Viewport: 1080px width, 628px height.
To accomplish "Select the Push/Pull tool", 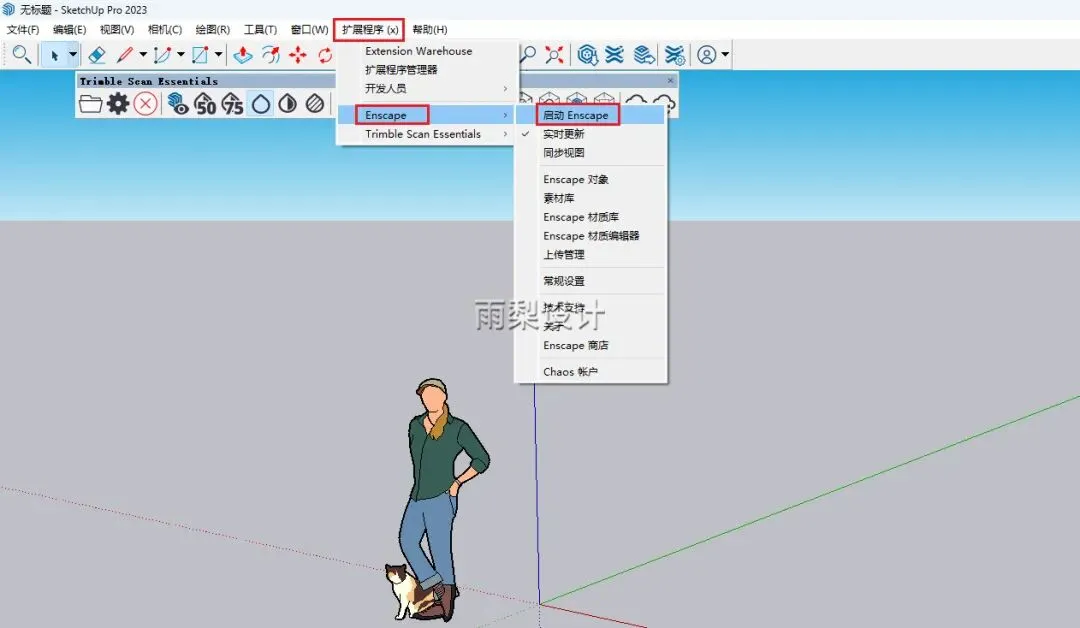I will [x=243, y=55].
